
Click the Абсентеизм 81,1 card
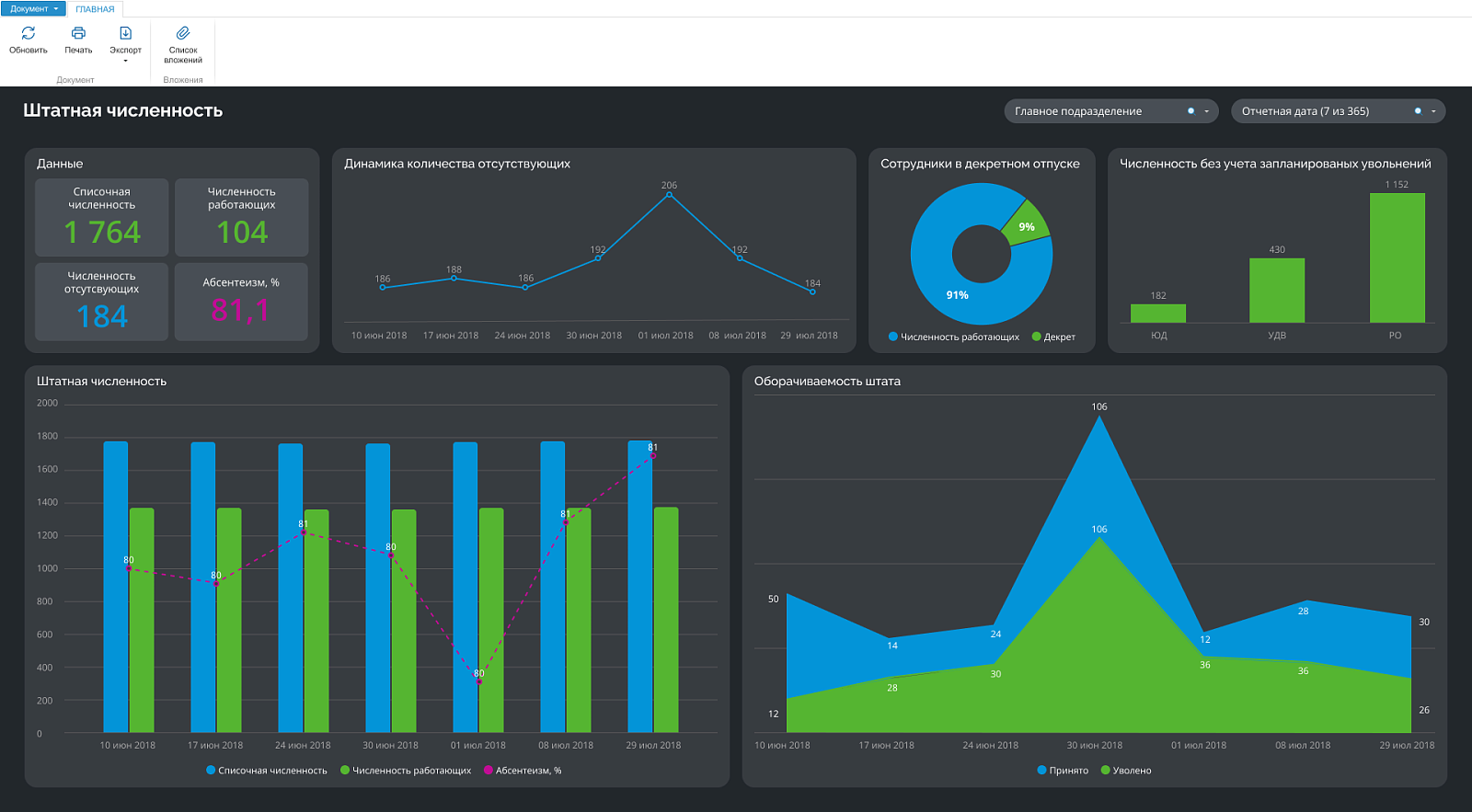coord(242,302)
